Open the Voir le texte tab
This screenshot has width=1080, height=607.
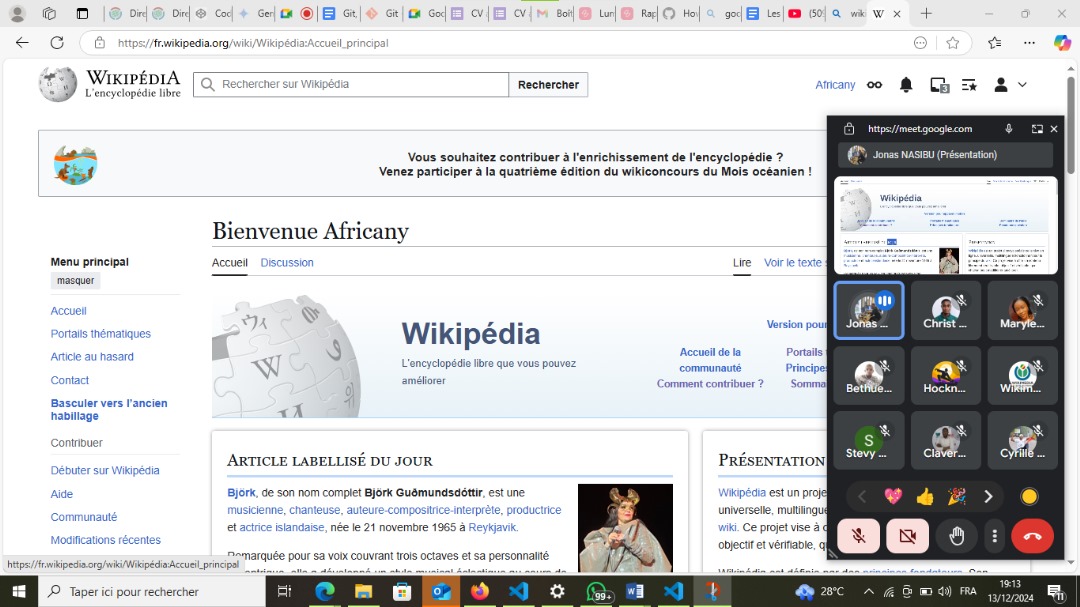pos(794,263)
